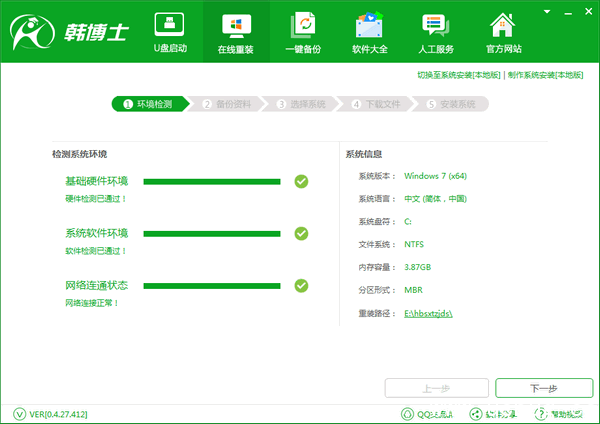Click the 系统盘符 C: value
The width and height of the screenshot is (600, 424).
(x=408, y=222)
